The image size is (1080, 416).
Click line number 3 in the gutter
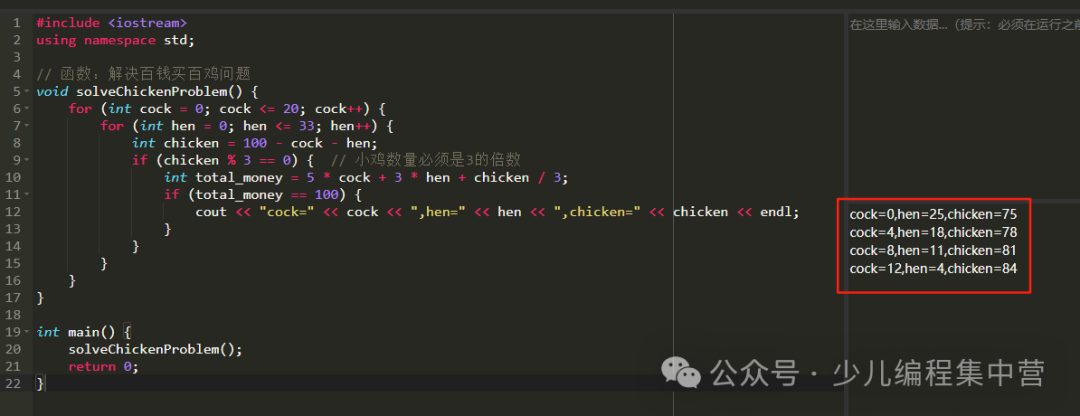click(17, 57)
